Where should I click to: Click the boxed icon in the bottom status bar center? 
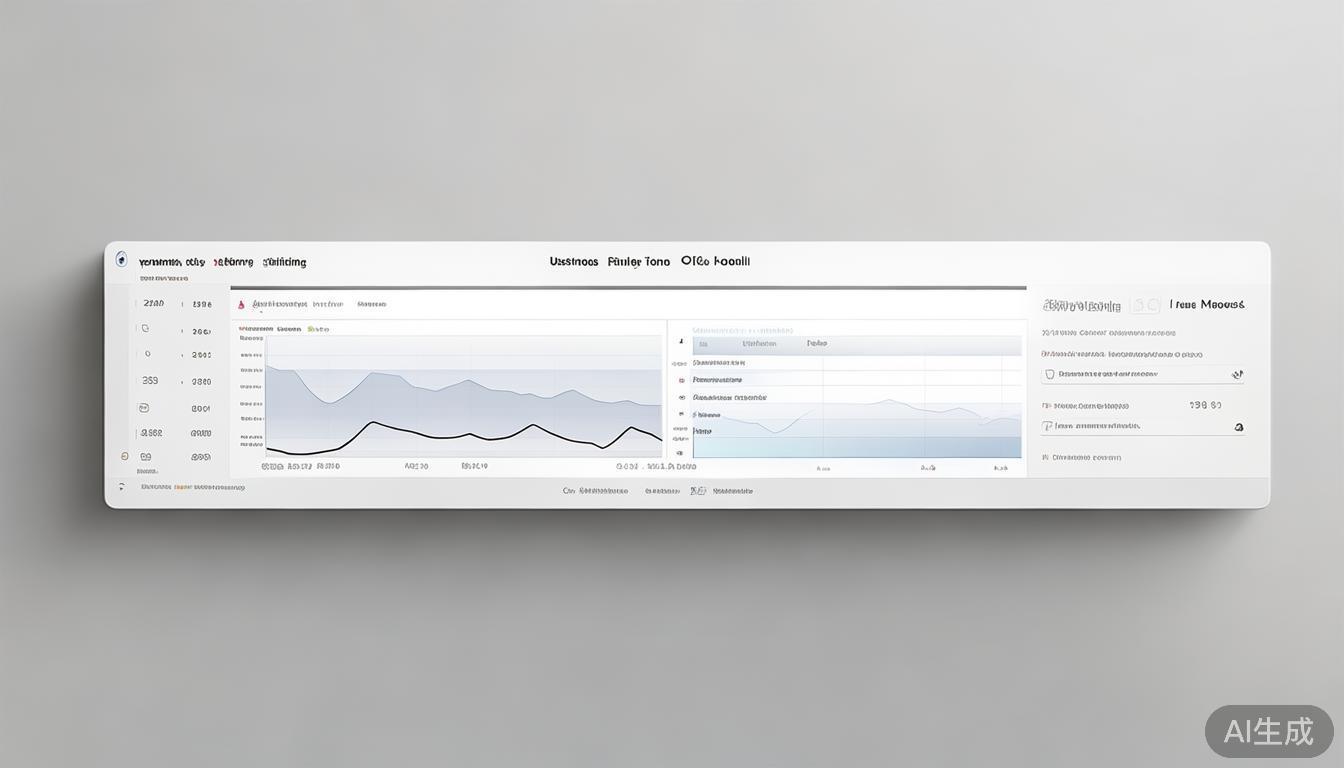click(x=698, y=491)
